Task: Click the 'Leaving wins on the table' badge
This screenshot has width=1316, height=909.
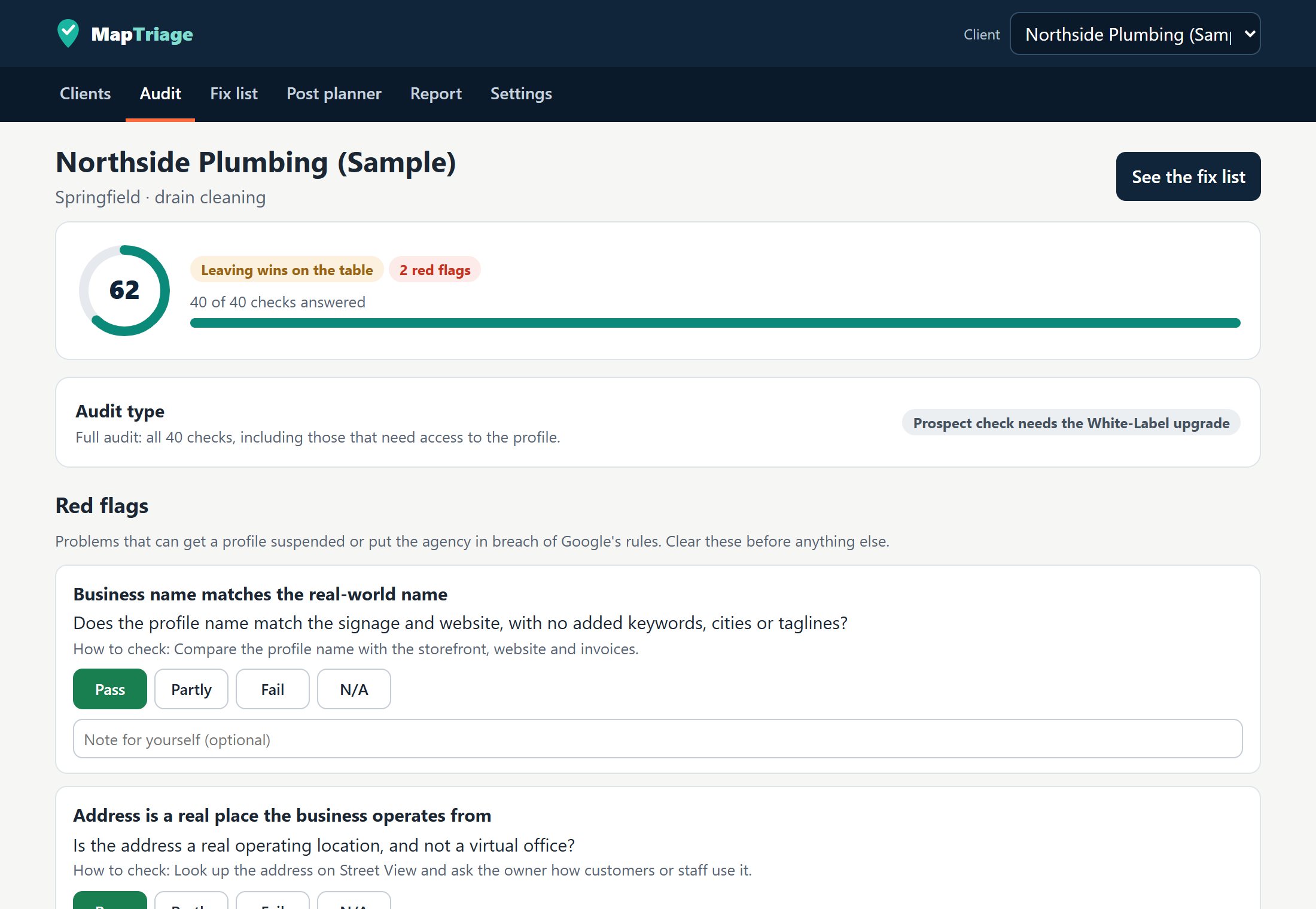Action: point(287,270)
